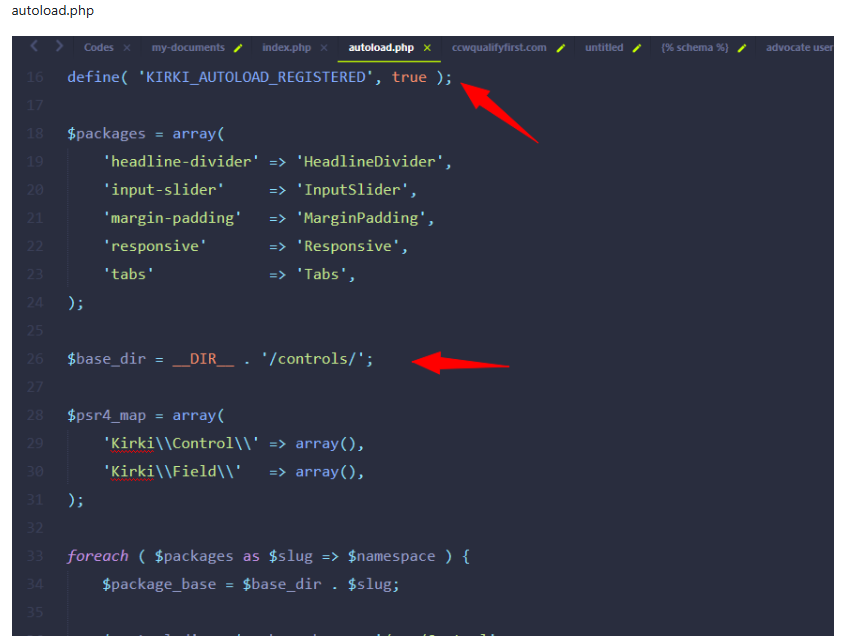841x639 pixels.
Task: Click the __DIR__ constant in code
Action: 203,358
